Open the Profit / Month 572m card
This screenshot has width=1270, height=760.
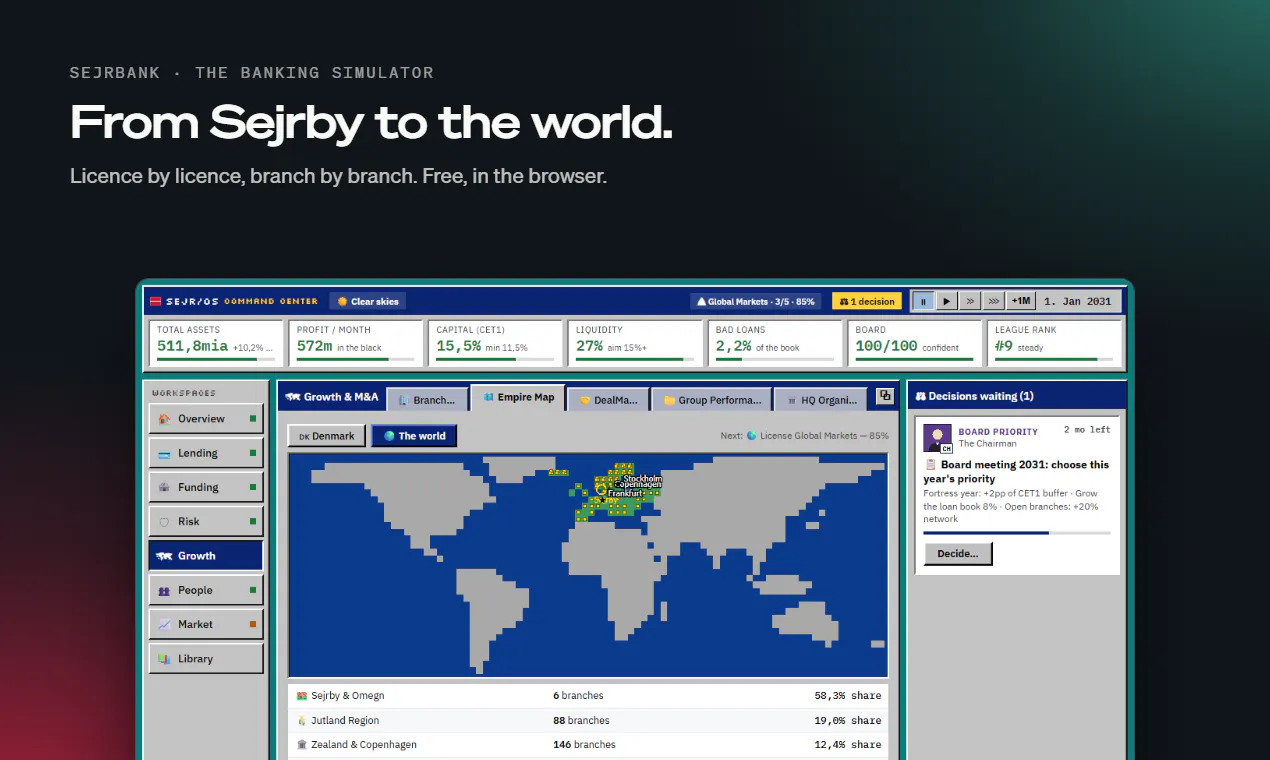click(355, 343)
